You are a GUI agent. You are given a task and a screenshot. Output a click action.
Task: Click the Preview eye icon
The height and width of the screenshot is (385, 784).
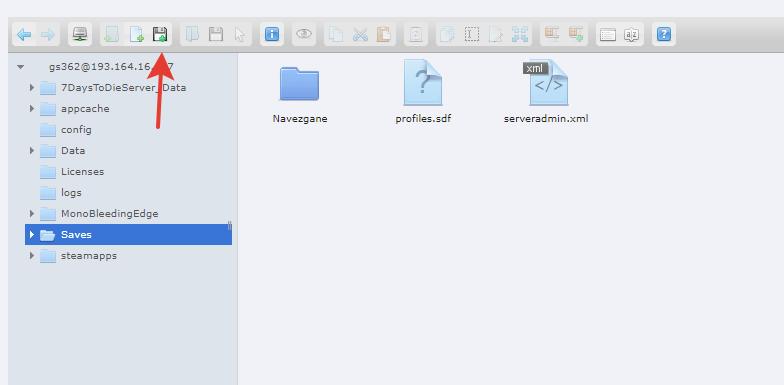coord(304,34)
